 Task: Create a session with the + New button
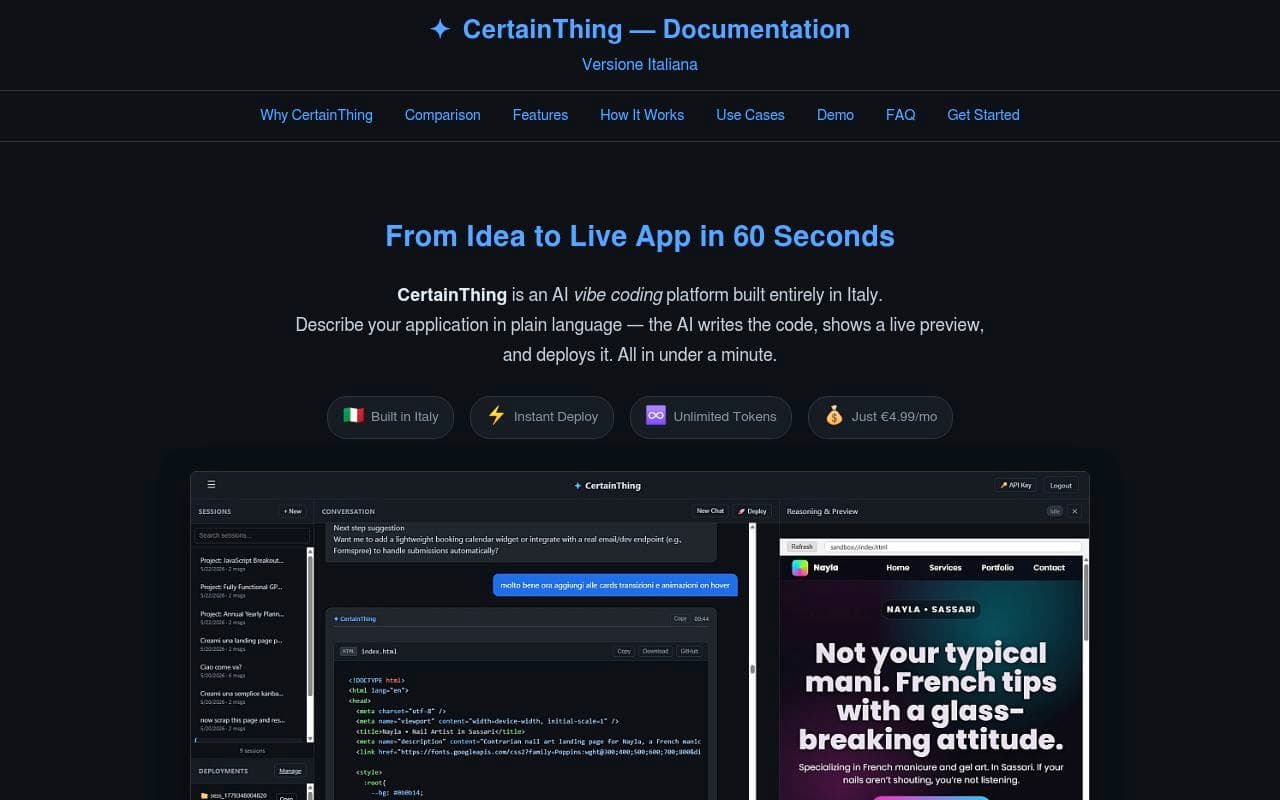(x=292, y=511)
